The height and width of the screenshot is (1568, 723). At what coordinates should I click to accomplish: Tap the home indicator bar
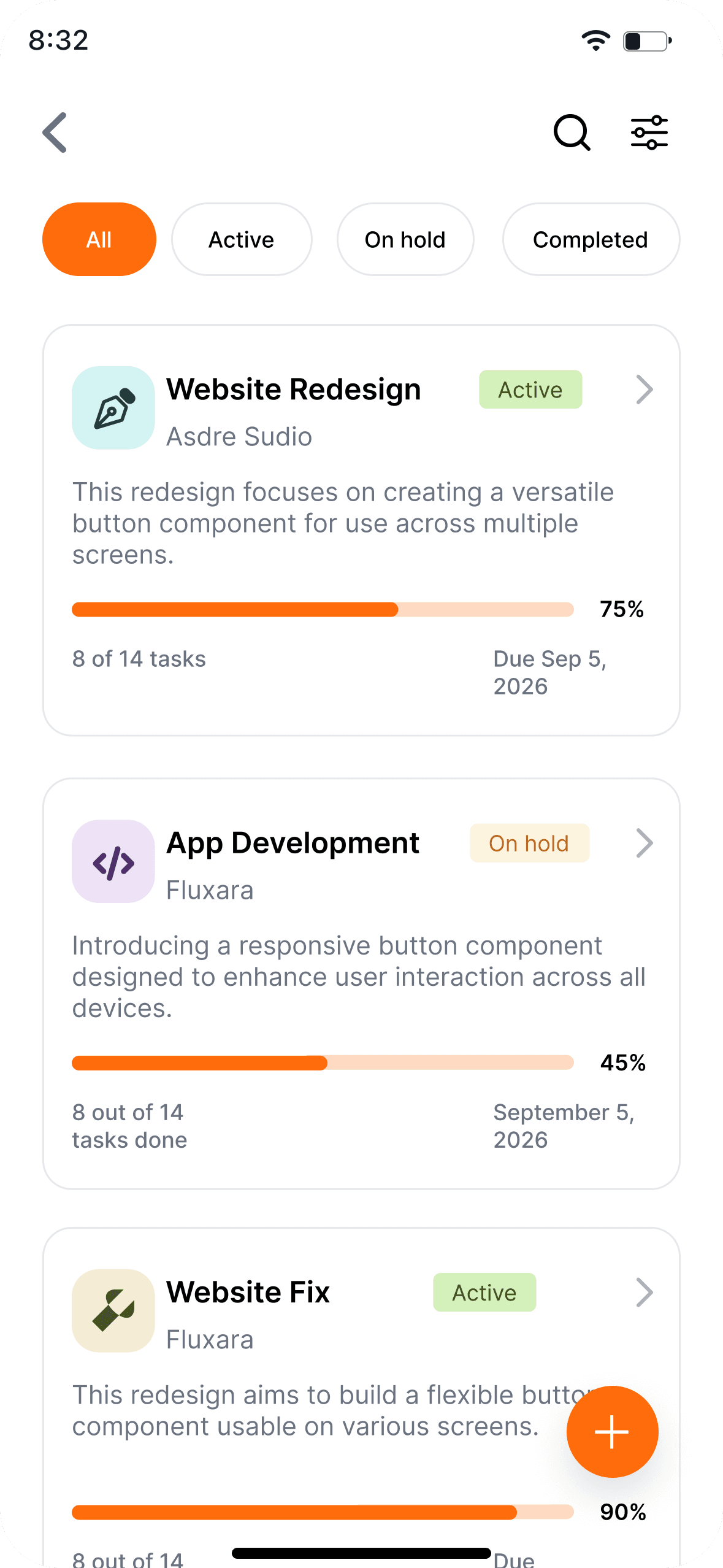[x=361, y=1553]
